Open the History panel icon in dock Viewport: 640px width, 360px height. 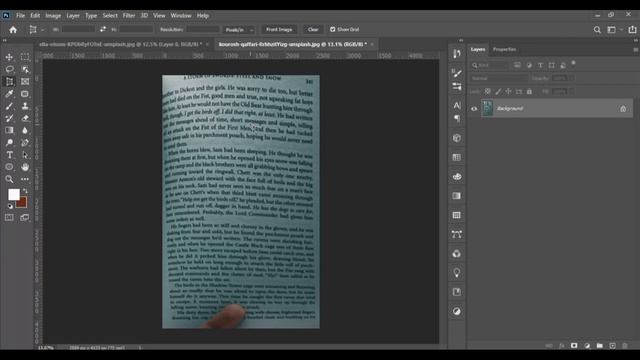457,54
